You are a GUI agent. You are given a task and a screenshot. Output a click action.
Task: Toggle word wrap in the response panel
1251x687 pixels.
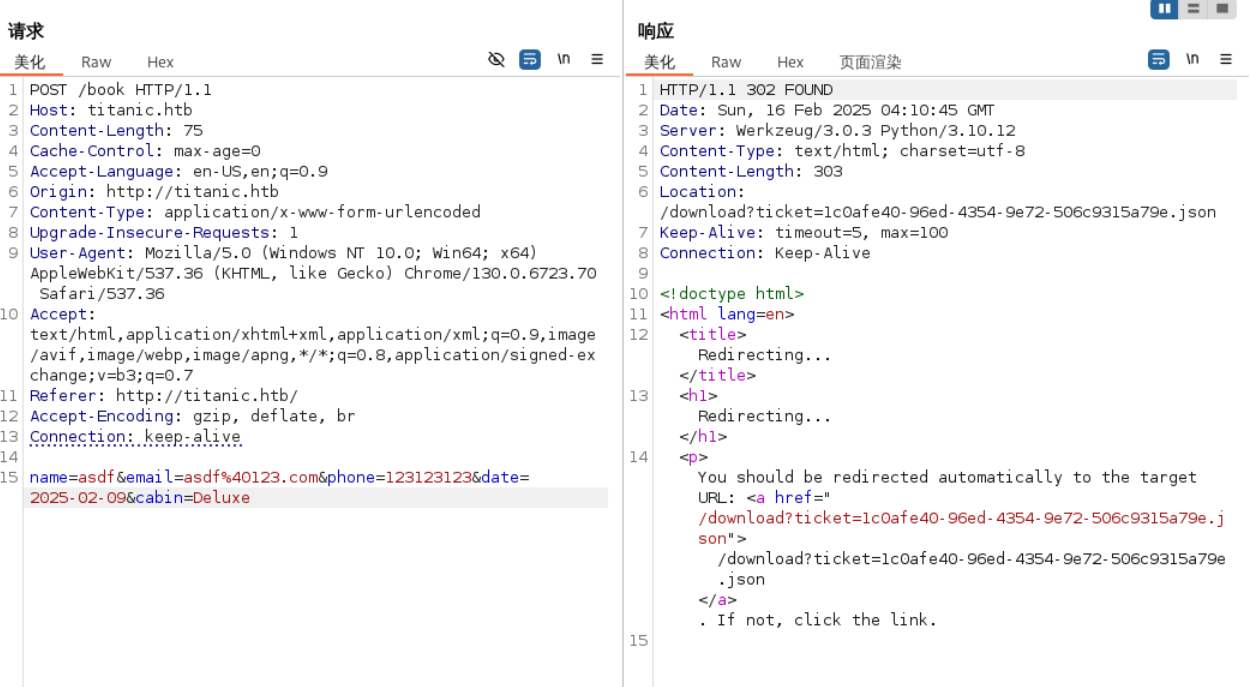(1158, 60)
